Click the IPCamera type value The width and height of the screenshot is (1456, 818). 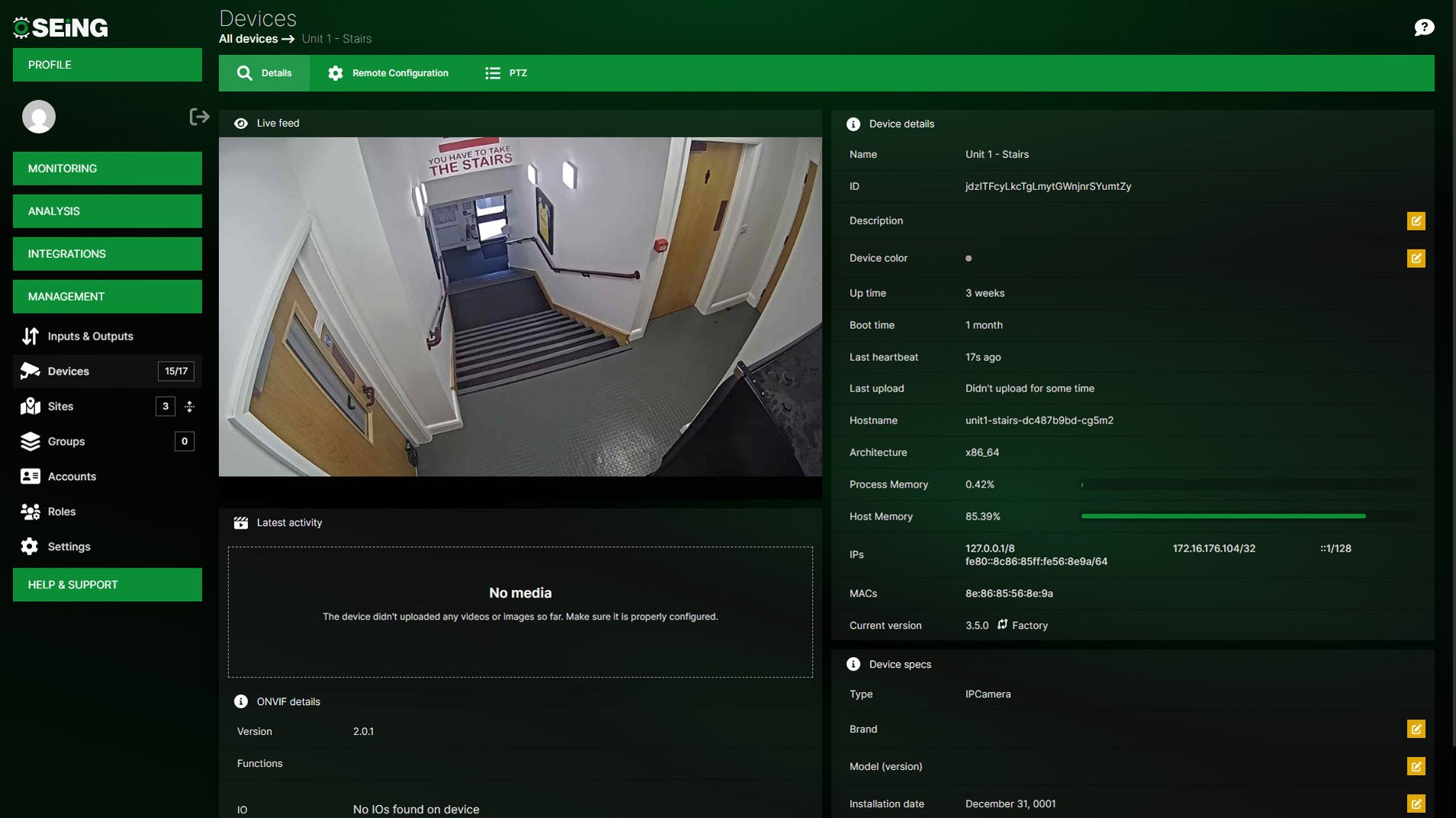coord(987,694)
